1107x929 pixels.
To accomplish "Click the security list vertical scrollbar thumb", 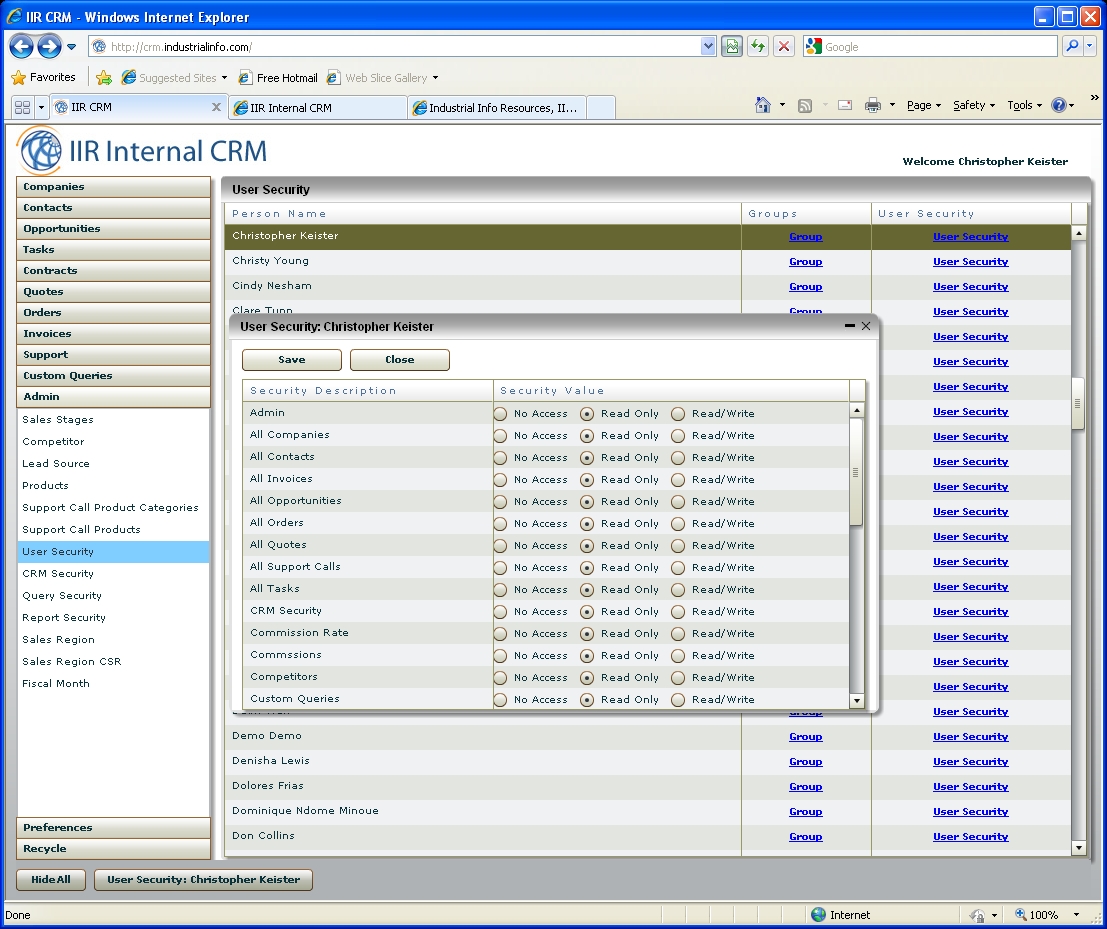I will [x=856, y=472].
